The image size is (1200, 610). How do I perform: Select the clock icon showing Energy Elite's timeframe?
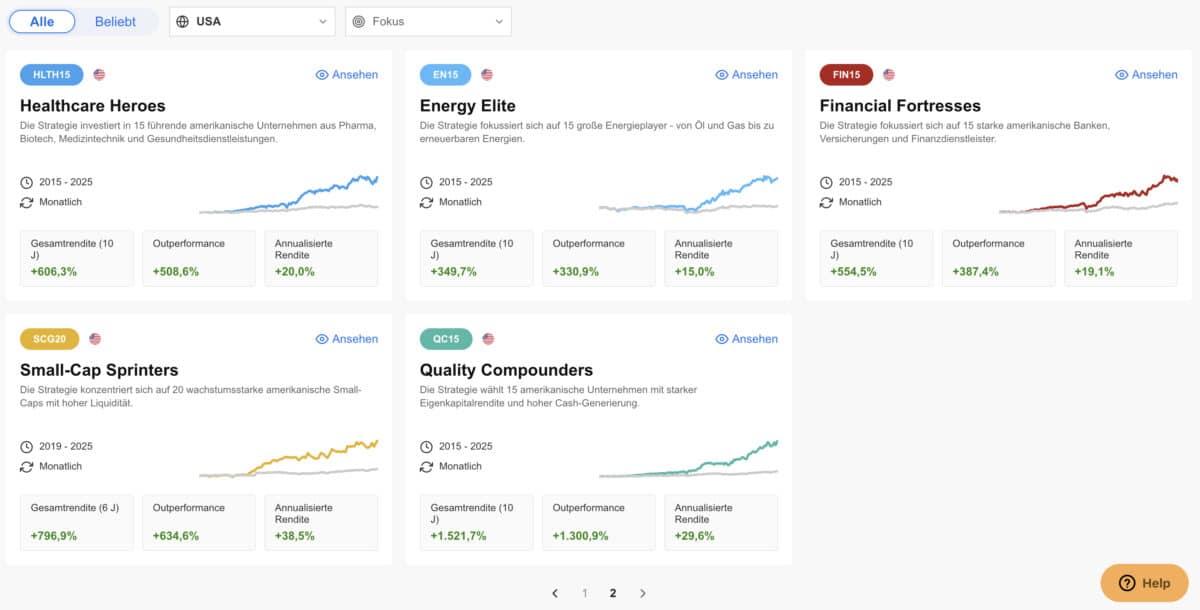(425, 182)
